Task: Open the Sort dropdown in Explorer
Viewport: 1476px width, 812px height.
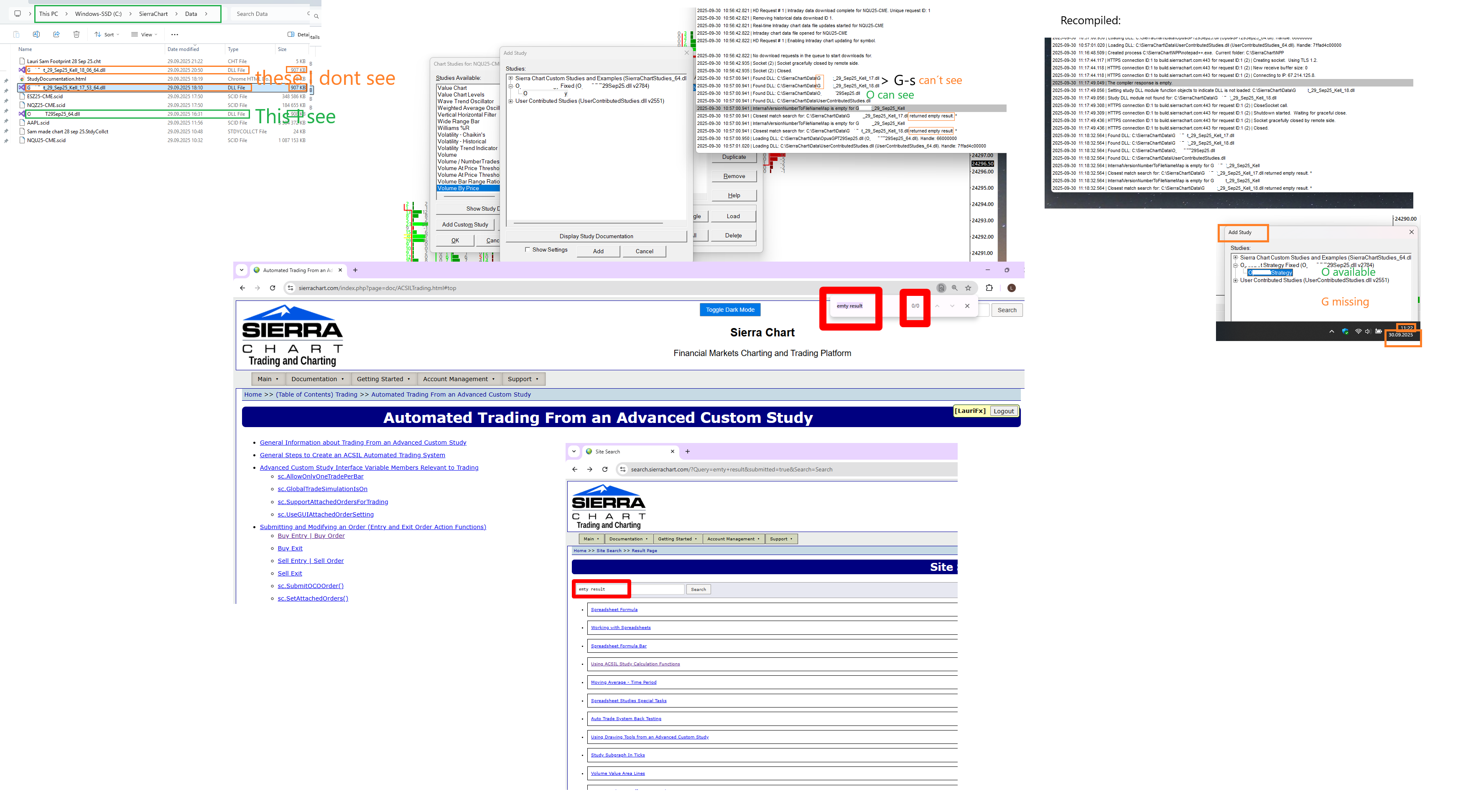Action: (x=107, y=34)
